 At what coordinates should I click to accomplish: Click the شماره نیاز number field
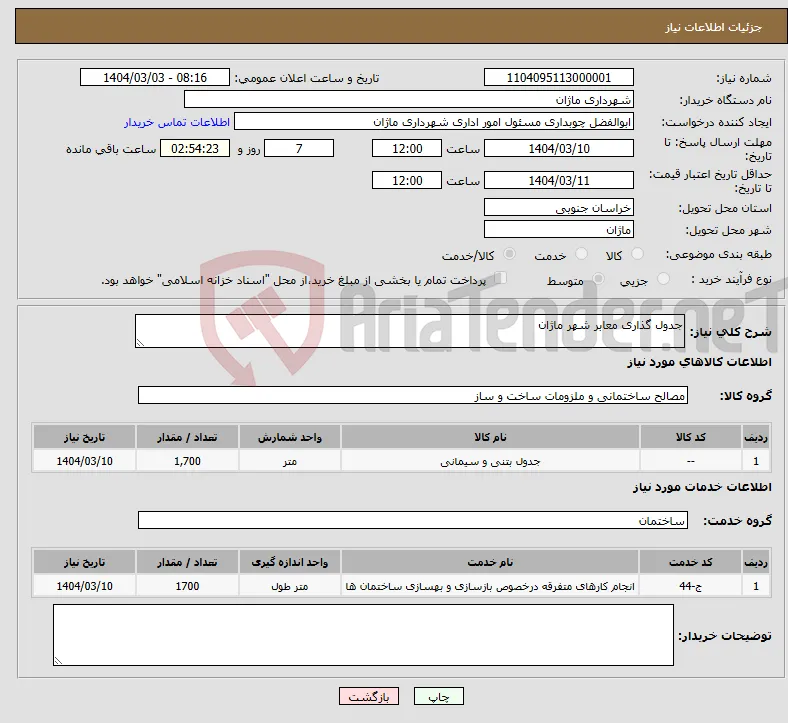coord(559,77)
